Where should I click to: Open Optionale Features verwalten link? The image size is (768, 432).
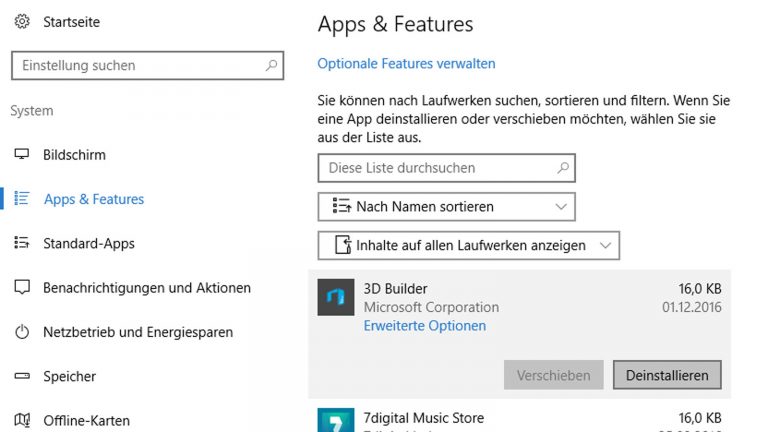[407, 64]
